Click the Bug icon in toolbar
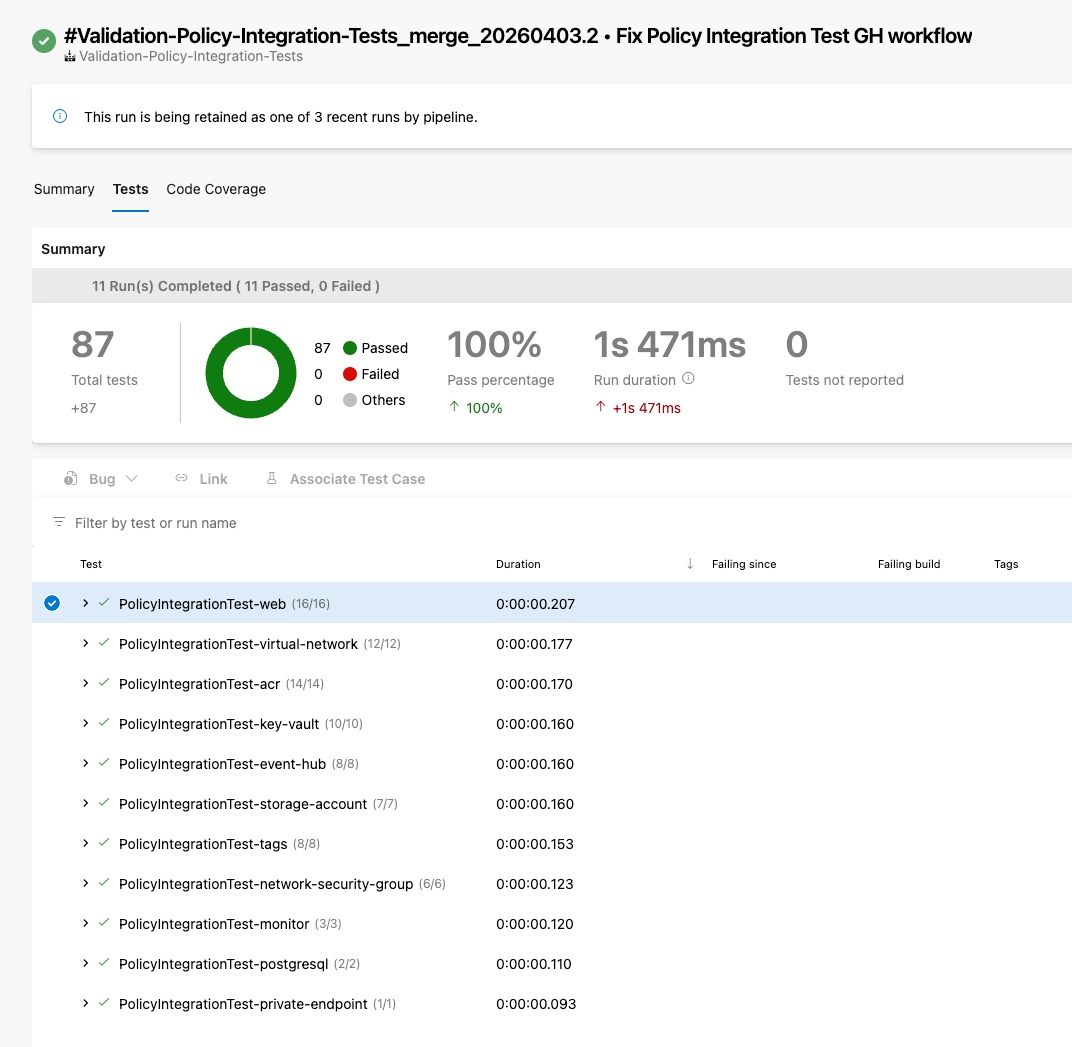This screenshot has height=1047, width=1072. pyautogui.click(x=71, y=479)
